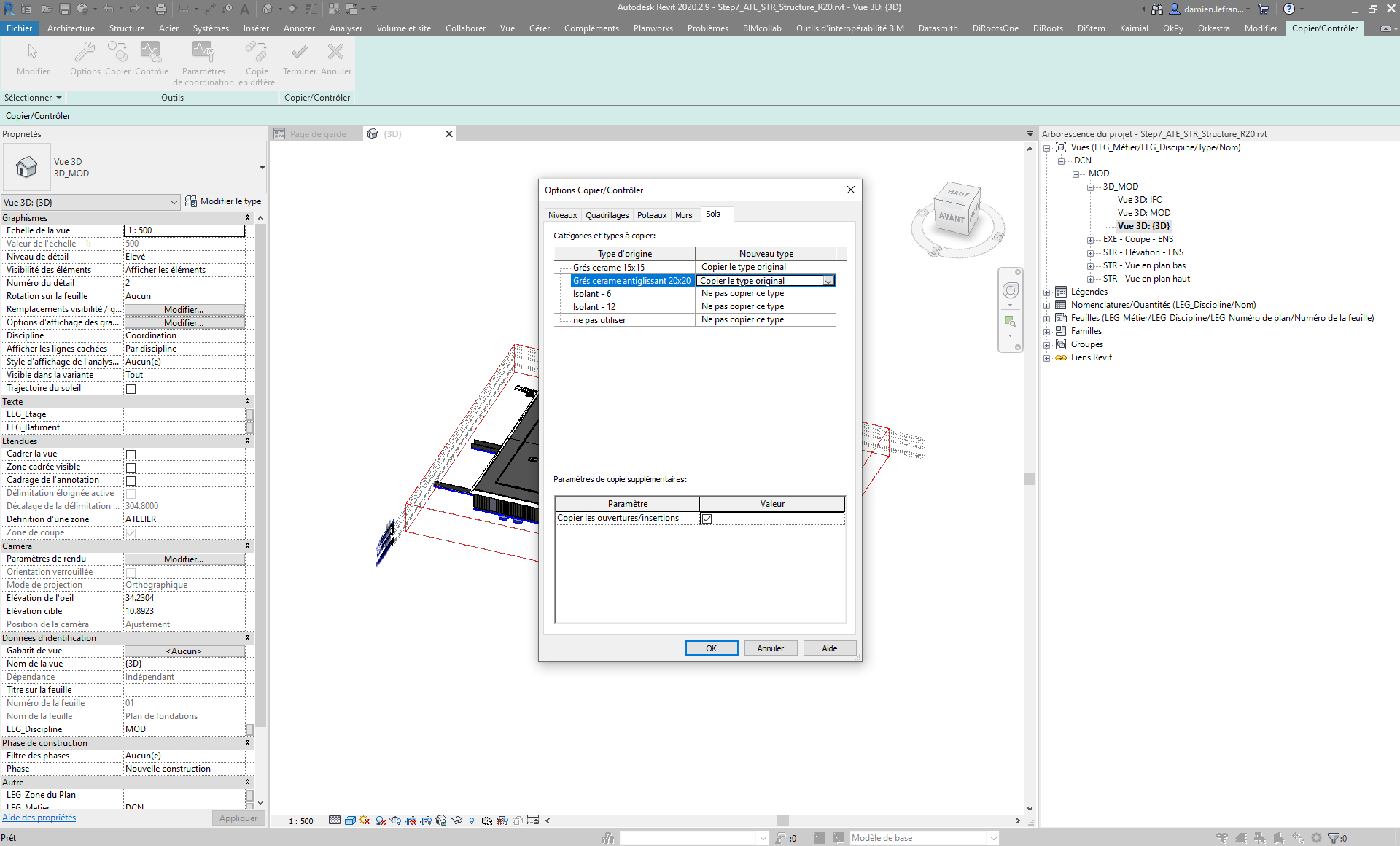Image resolution: width=1400 pixels, height=846 pixels.
Task: Click the Options wrench icon in ribbon
Action: click(x=85, y=53)
